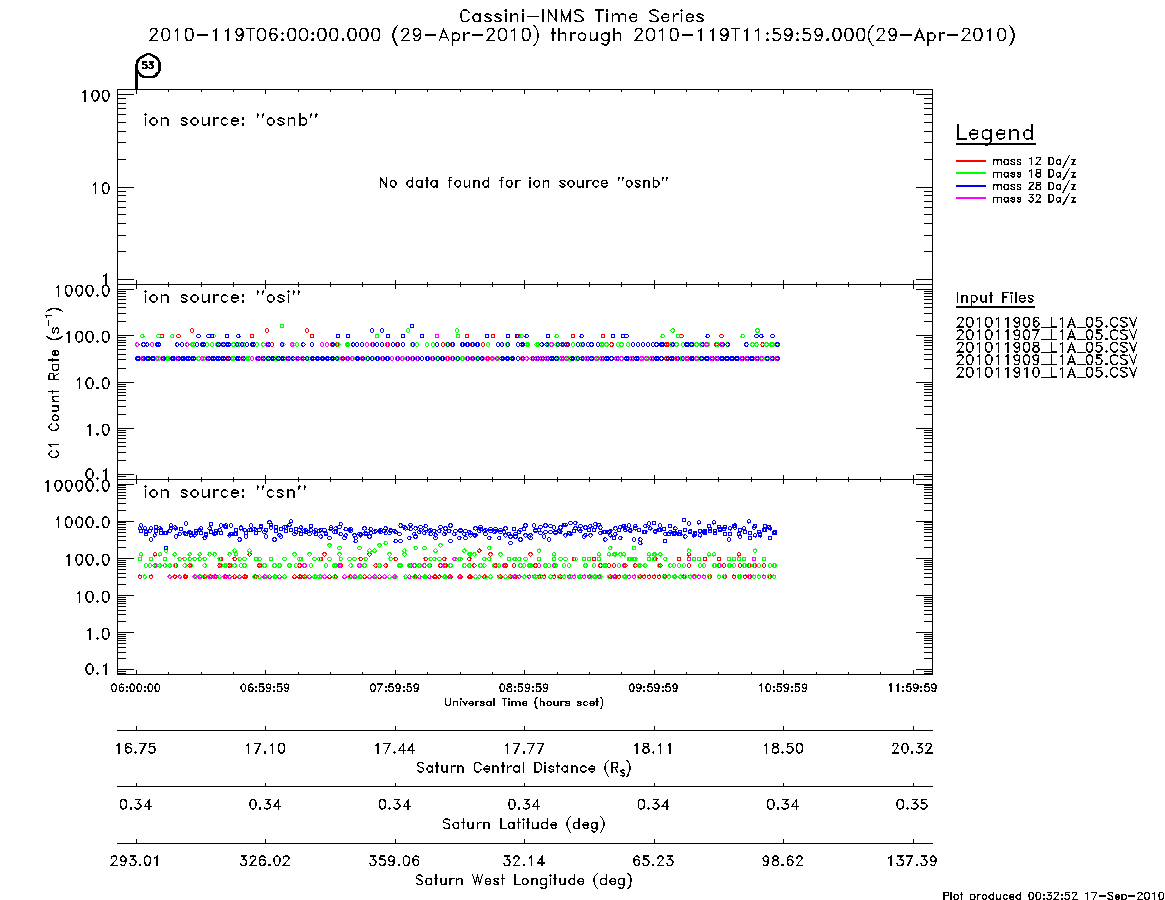Select input file 201011909_L1A_05.CSV
This screenshot has height=900, width=1165.
pyautogui.click(x=1046, y=360)
